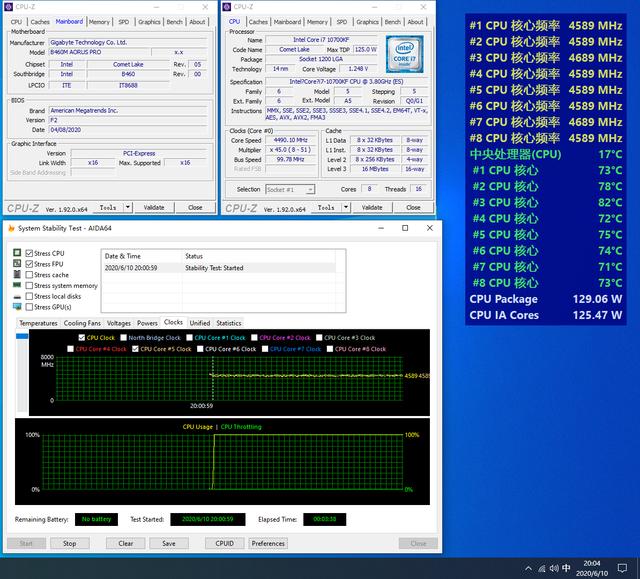Open Bench tab in right CPU-Z window

click(393, 22)
